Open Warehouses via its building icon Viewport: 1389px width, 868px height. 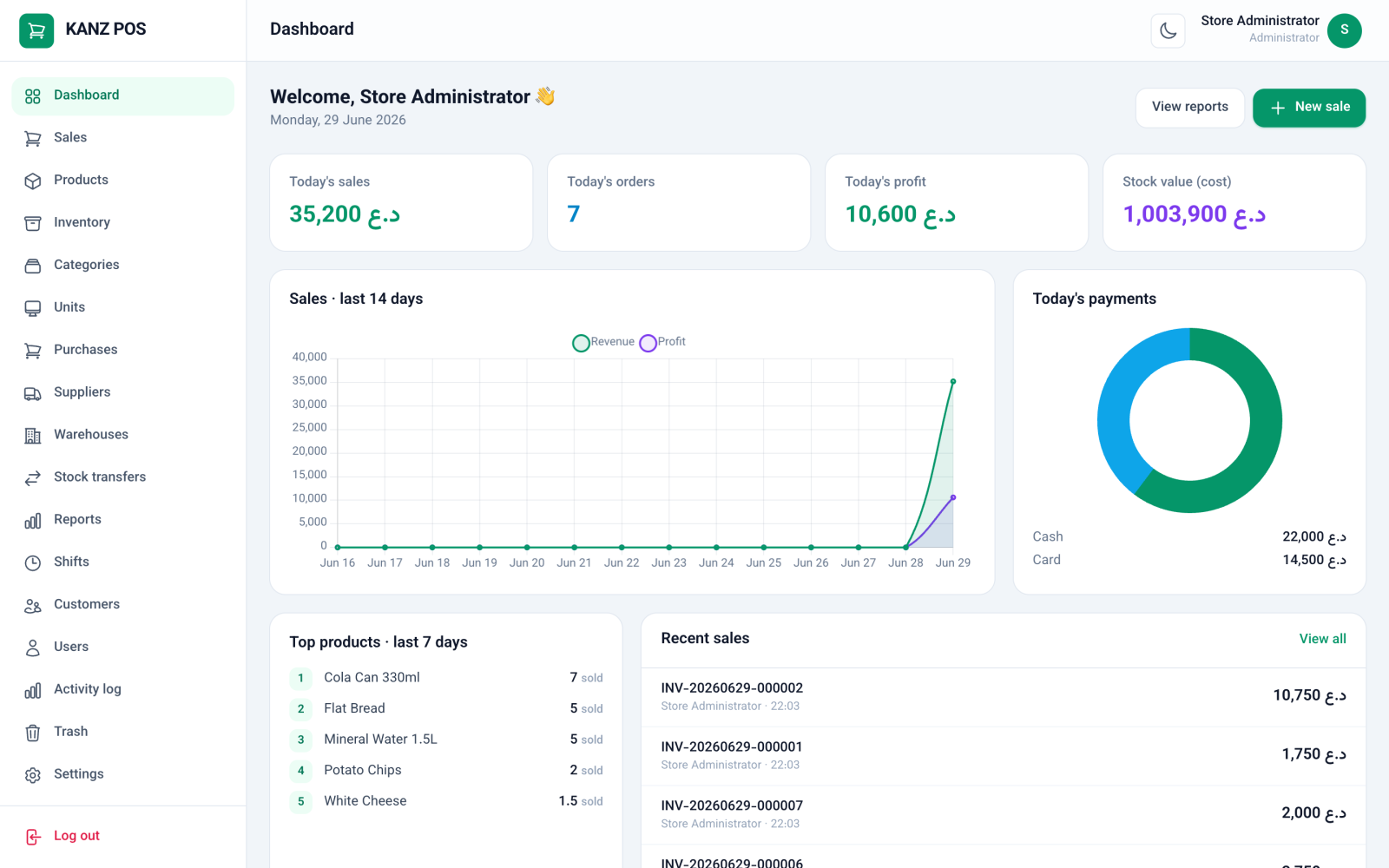tap(33, 436)
